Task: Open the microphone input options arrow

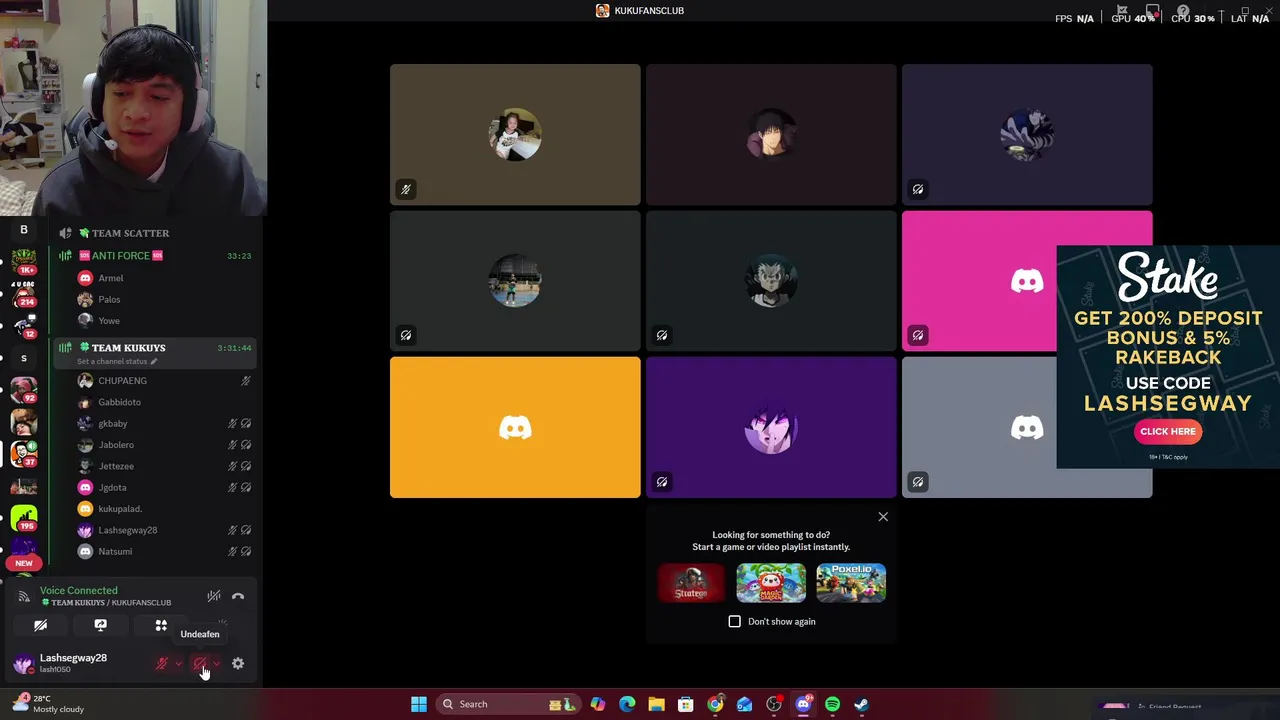Action: point(179,663)
